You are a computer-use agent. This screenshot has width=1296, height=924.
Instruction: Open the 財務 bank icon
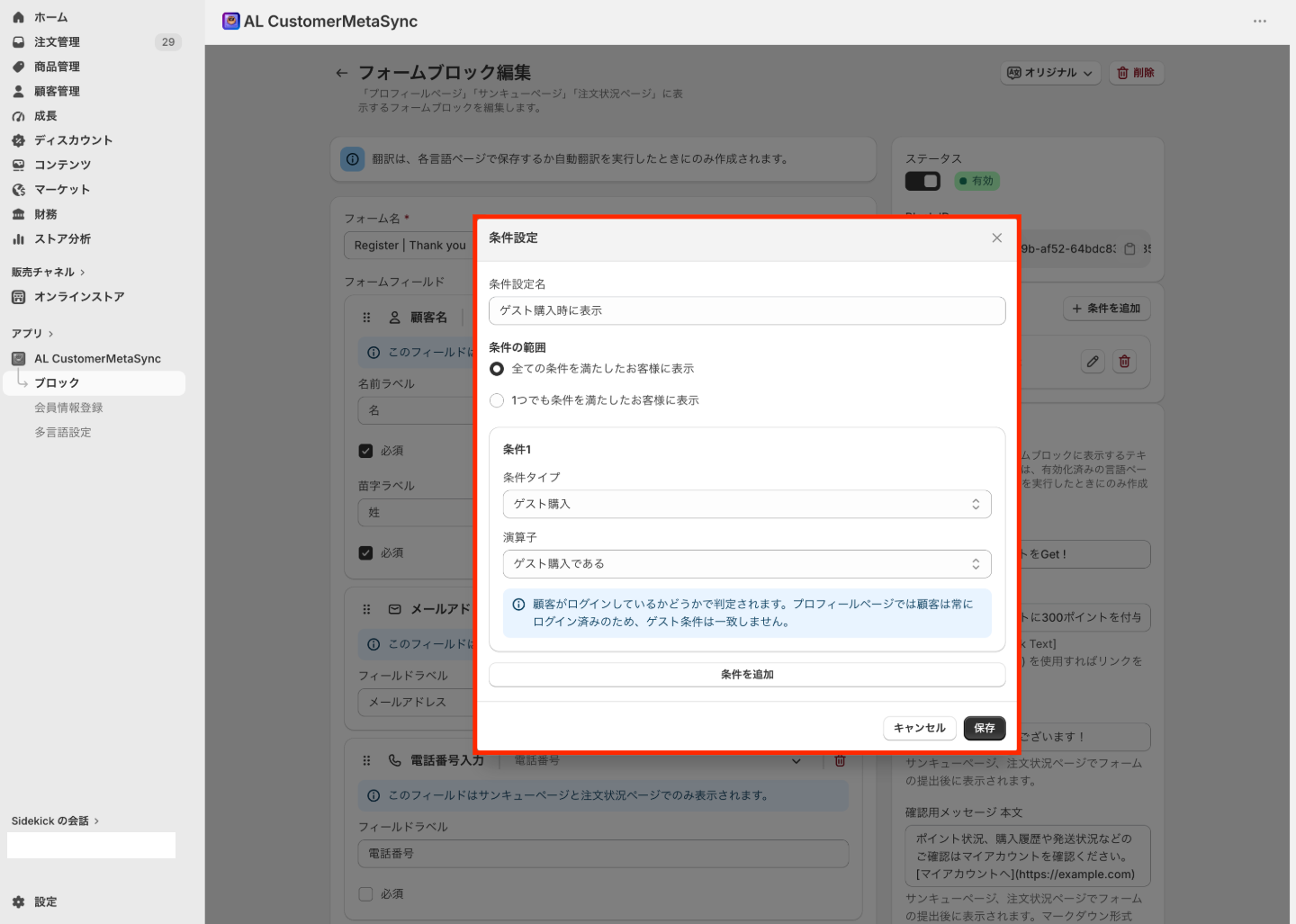point(18,214)
